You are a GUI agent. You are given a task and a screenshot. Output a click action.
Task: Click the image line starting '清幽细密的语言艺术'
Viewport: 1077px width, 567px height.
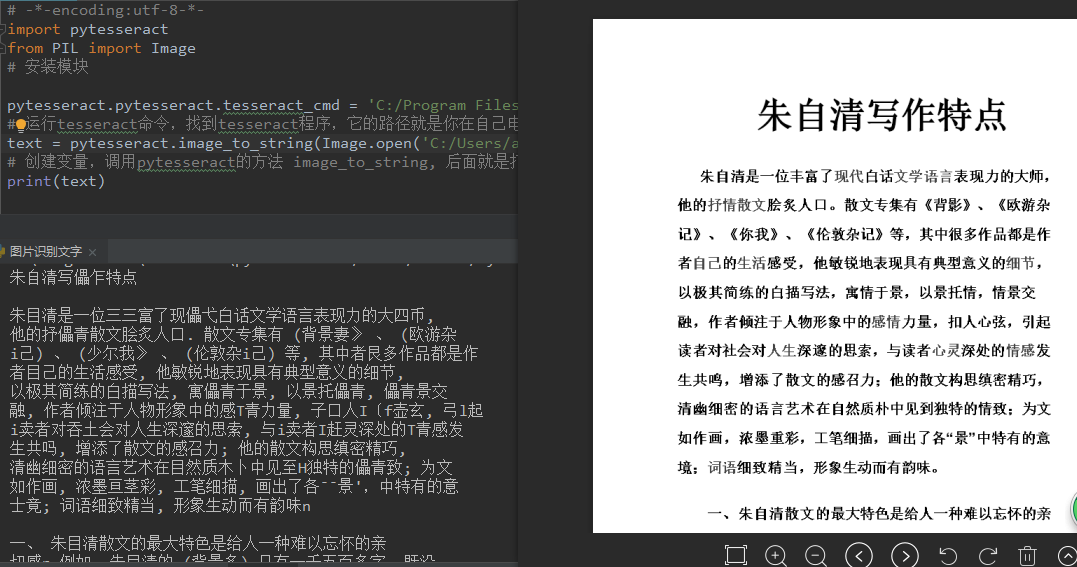pyautogui.click(x=864, y=409)
